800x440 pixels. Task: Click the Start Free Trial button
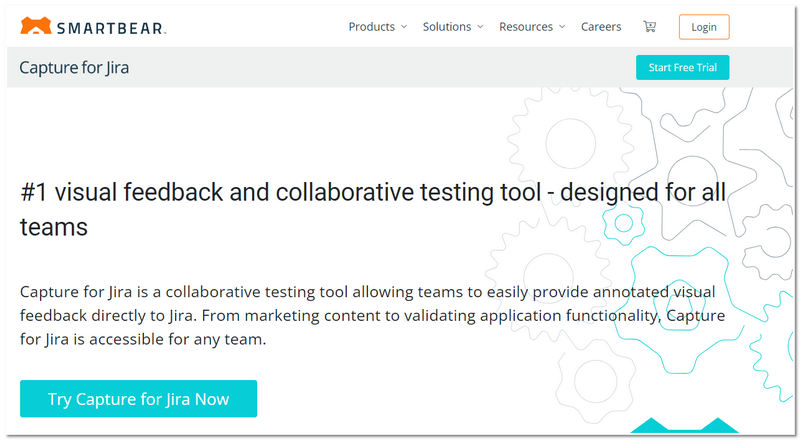[x=682, y=68]
